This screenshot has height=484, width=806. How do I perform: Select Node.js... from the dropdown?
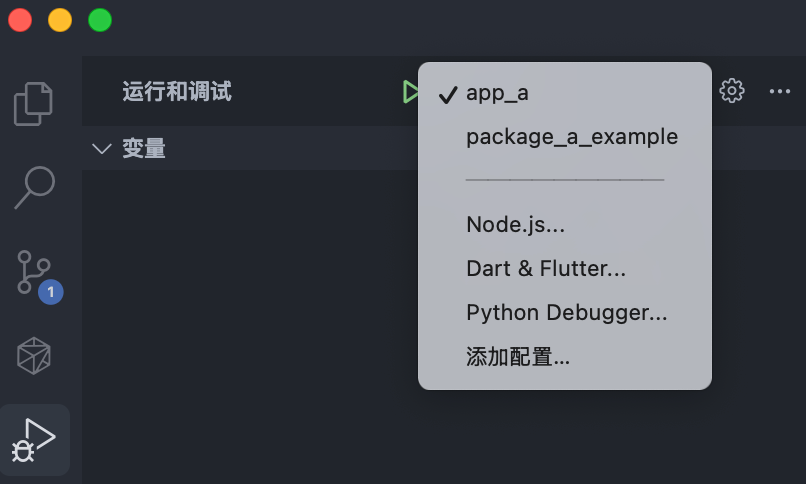(x=515, y=225)
